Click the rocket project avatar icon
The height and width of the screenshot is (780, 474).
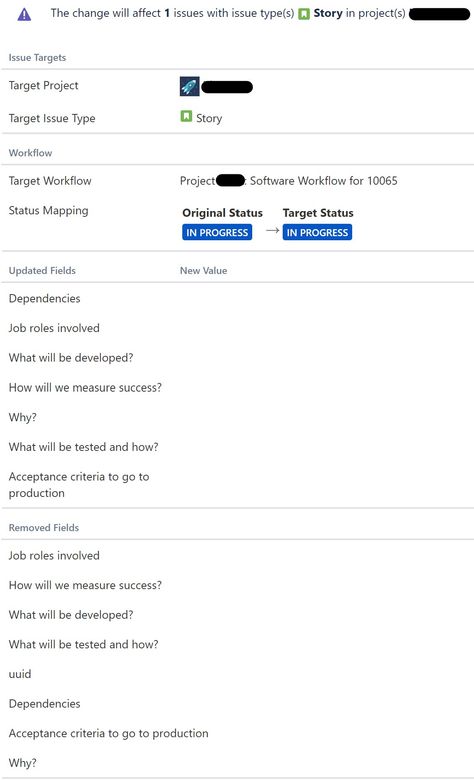coord(190,86)
